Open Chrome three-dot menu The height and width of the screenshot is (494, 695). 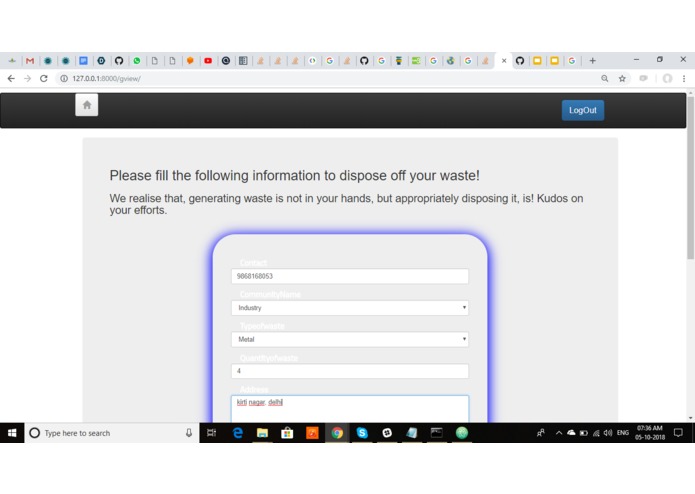coord(684,78)
